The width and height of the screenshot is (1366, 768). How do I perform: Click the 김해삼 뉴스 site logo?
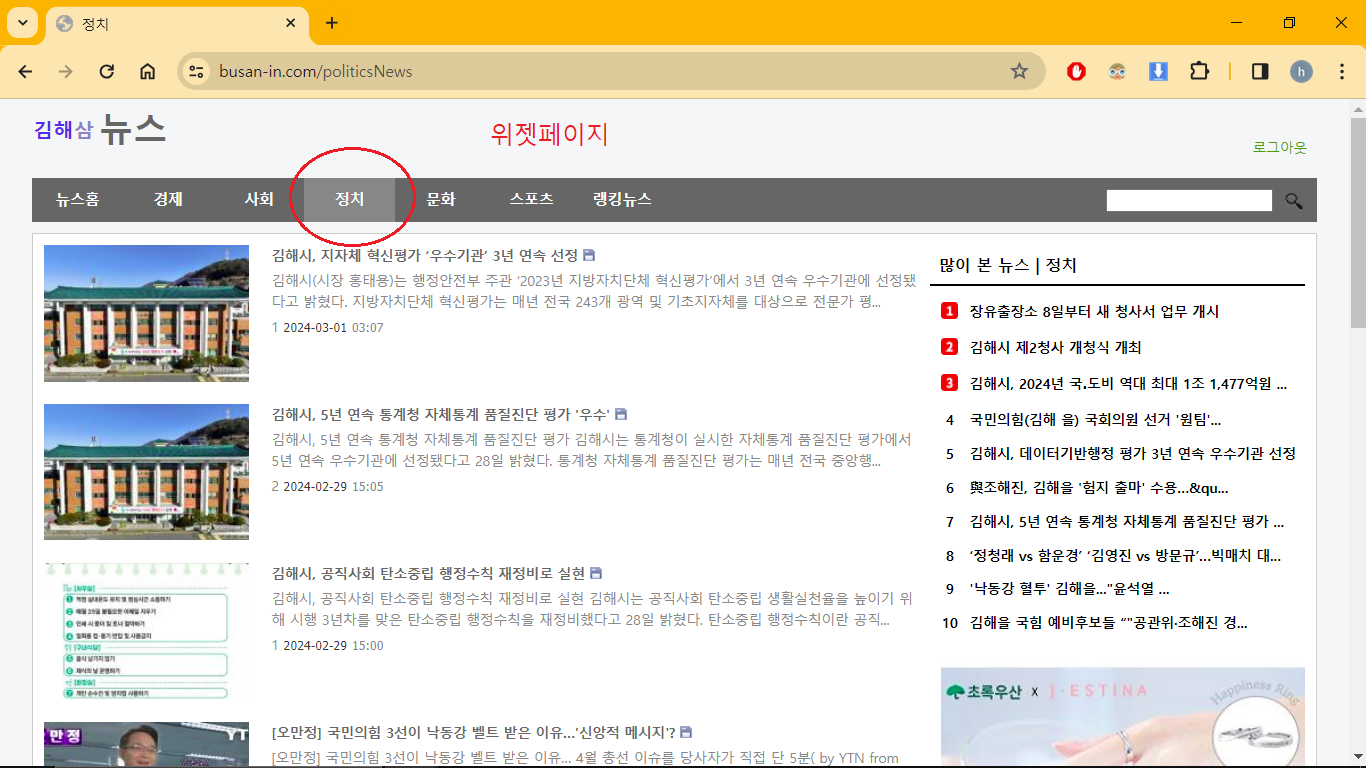tap(100, 130)
